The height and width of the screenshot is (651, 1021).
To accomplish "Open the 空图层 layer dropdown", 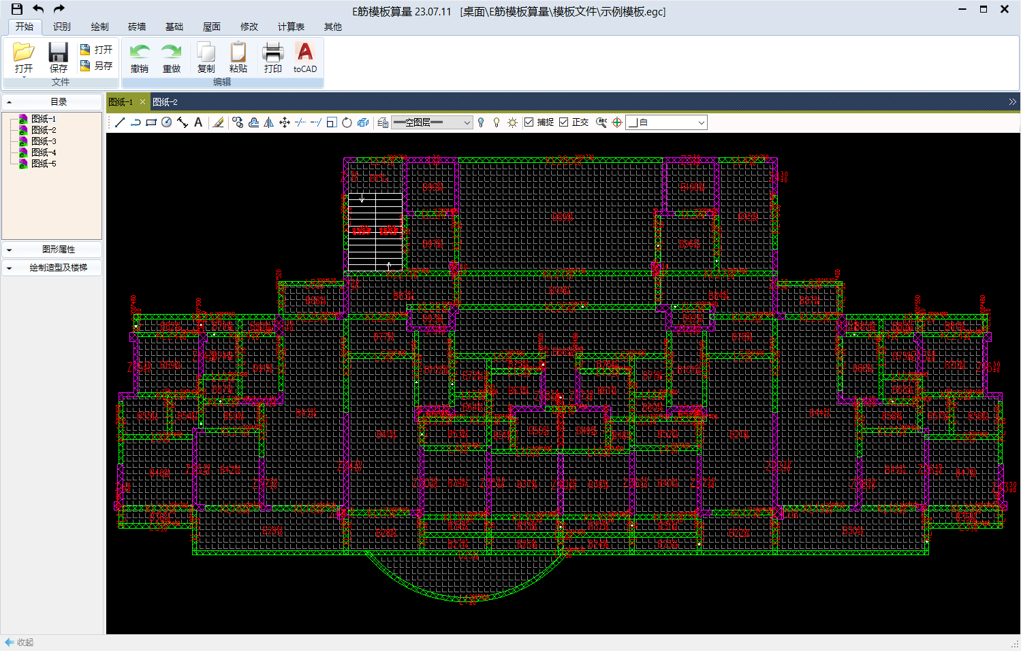I will pyautogui.click(x=432, y=122).
